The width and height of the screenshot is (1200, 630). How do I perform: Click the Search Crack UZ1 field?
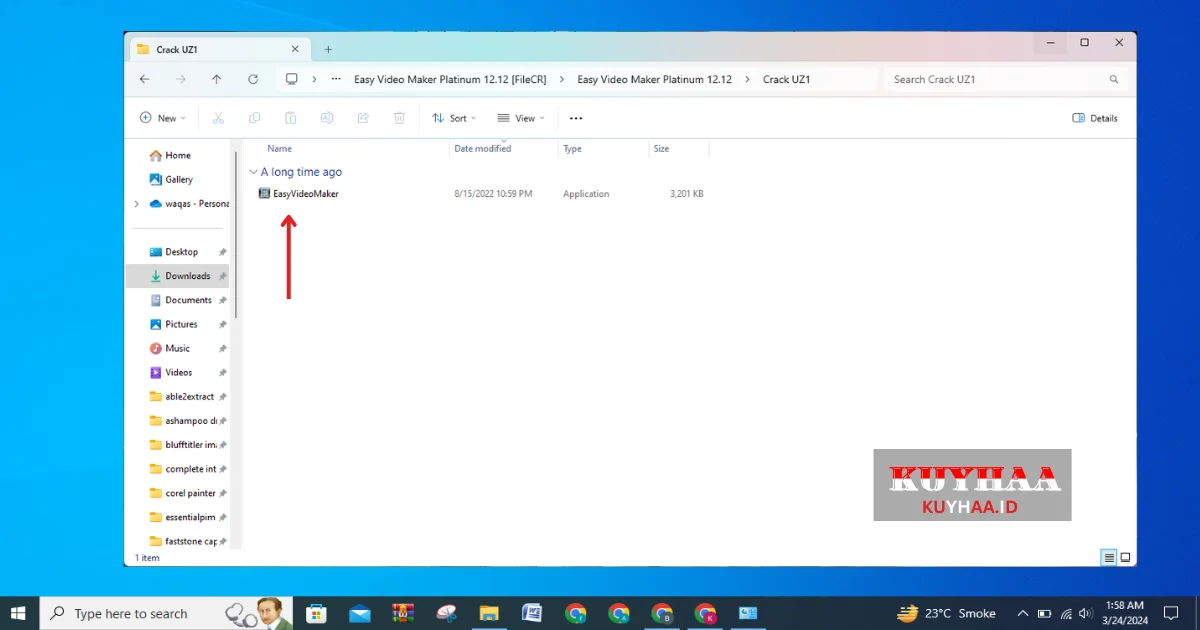1005,79
